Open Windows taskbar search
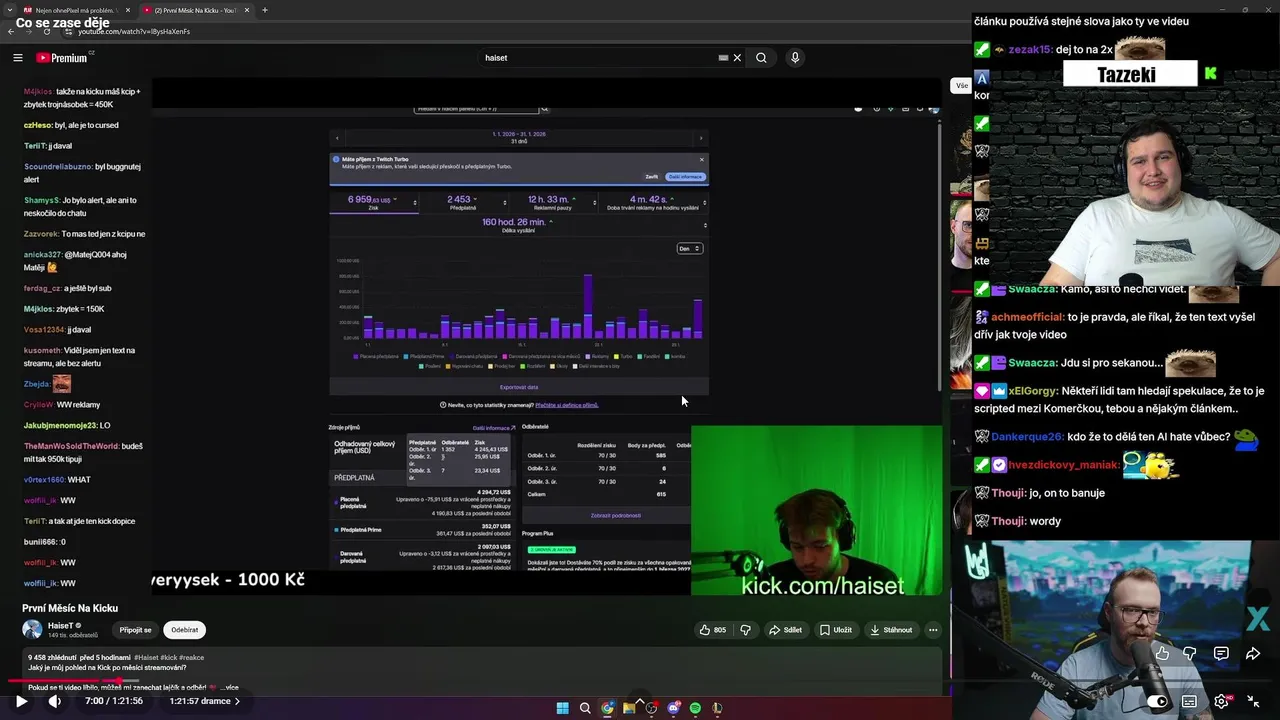1280x720 pixels. 585,708
